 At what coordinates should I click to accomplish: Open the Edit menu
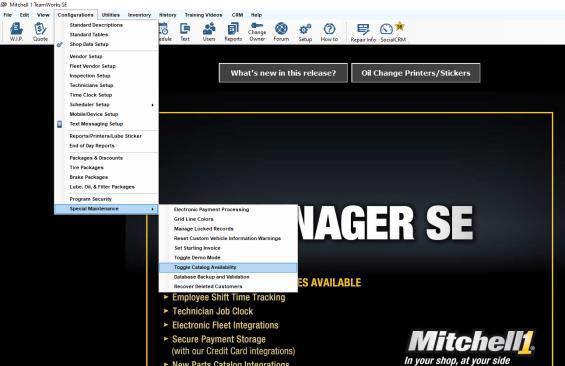(x=24, y=15)
